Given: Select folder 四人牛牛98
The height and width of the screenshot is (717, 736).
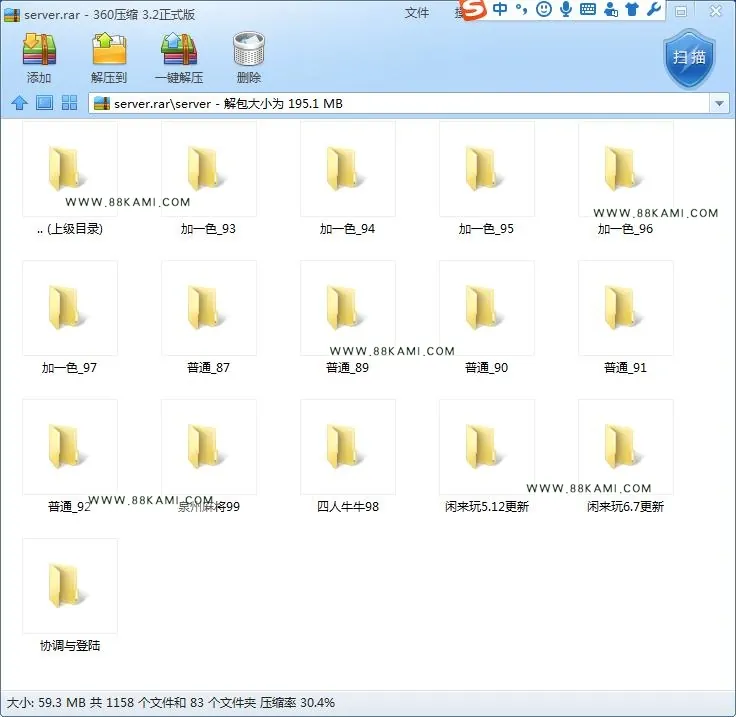Looking at the screenshot, I should 347,457.
